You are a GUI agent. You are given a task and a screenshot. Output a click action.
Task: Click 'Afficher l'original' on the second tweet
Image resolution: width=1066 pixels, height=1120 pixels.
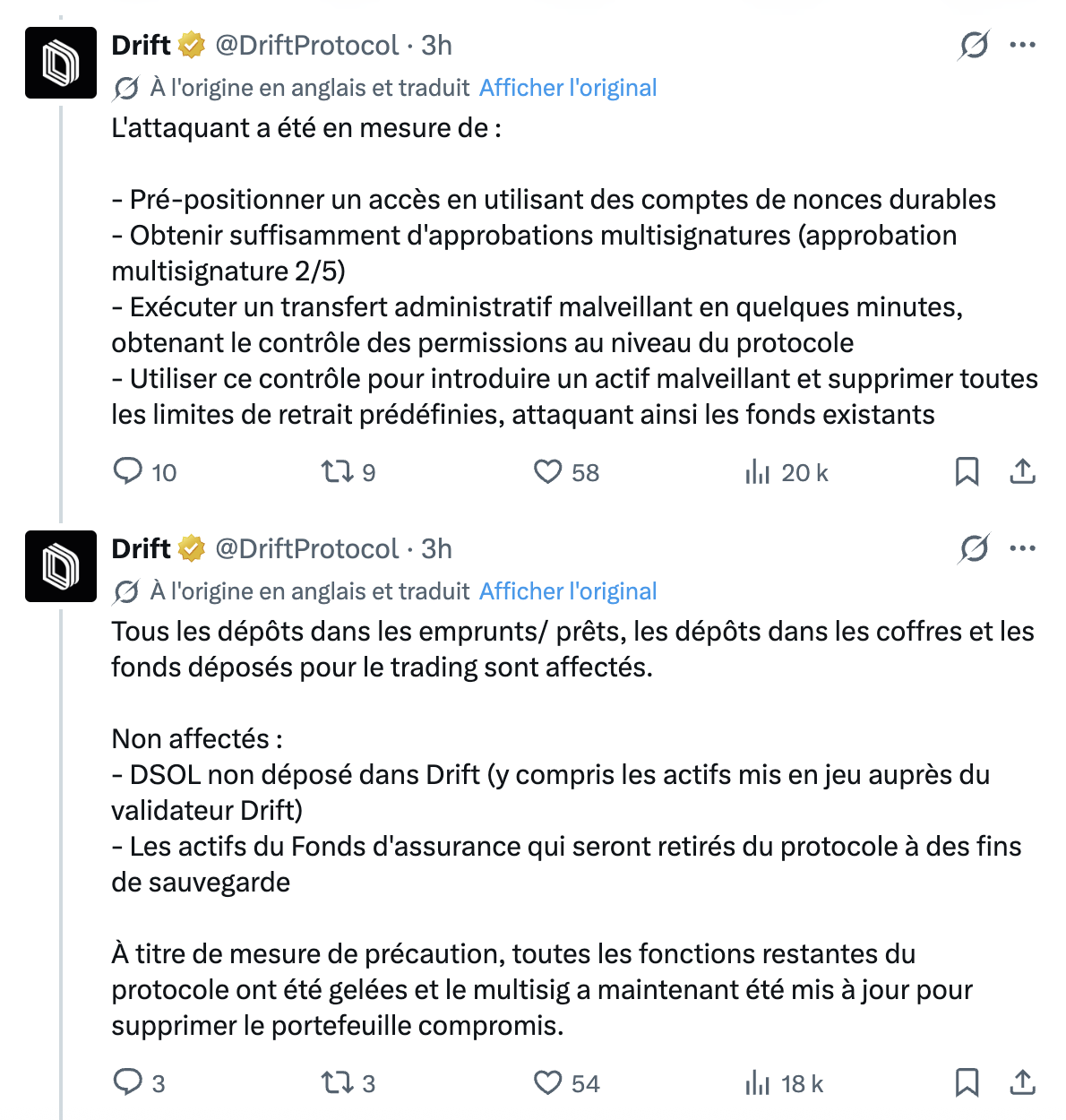568,591
